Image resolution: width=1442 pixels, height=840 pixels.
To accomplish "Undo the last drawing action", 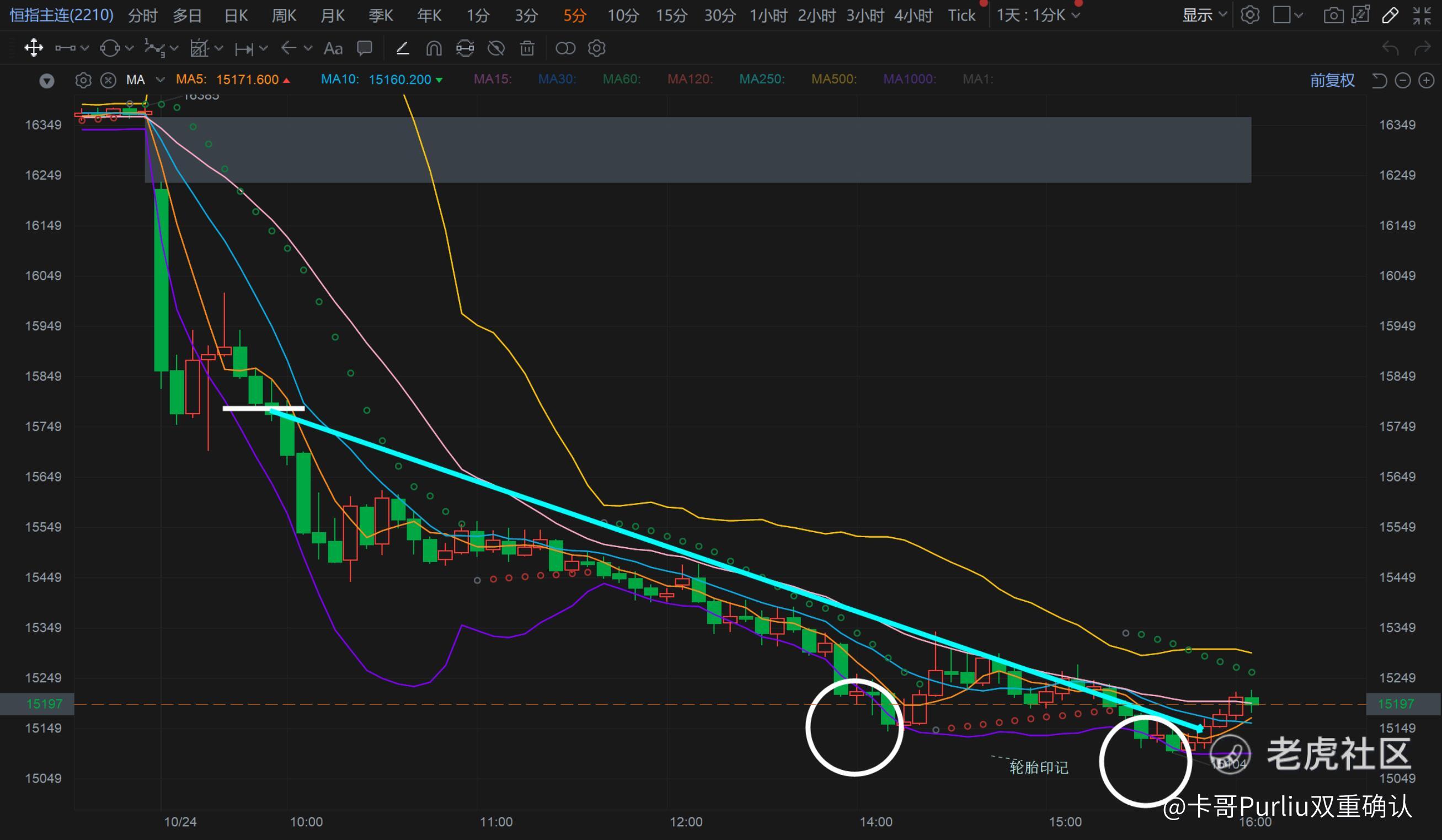I will 1391,48.
